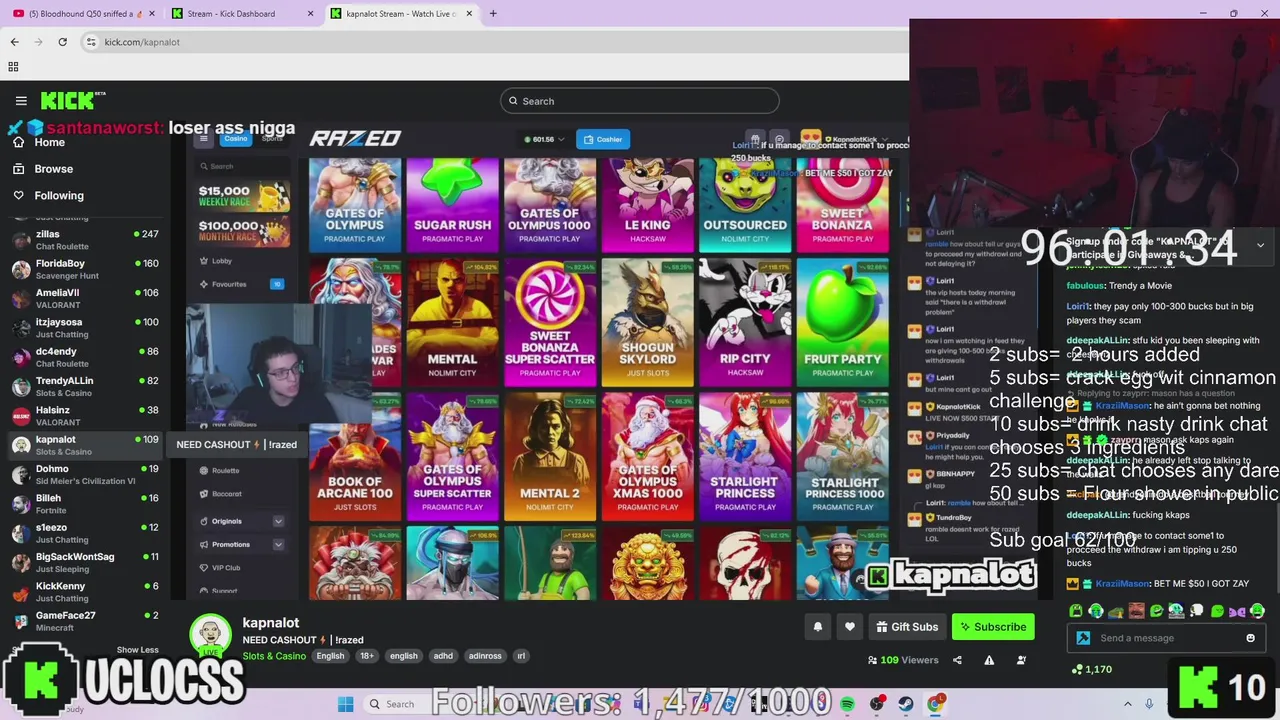Click the adinross tag
The width and height of the screenshot is (1280, 720).
pos(485,656)
